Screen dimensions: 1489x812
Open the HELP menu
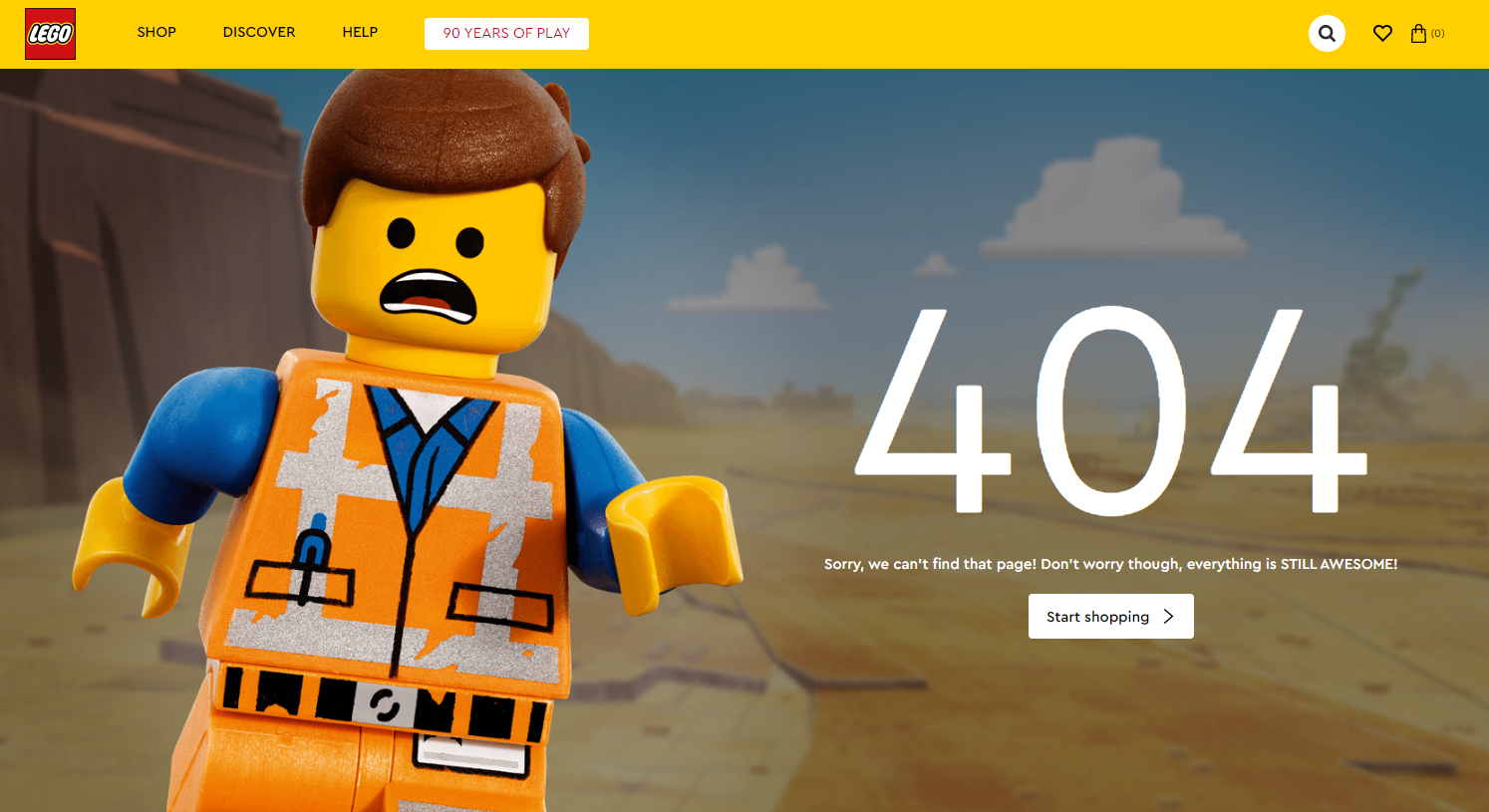(x=360, y=32)
